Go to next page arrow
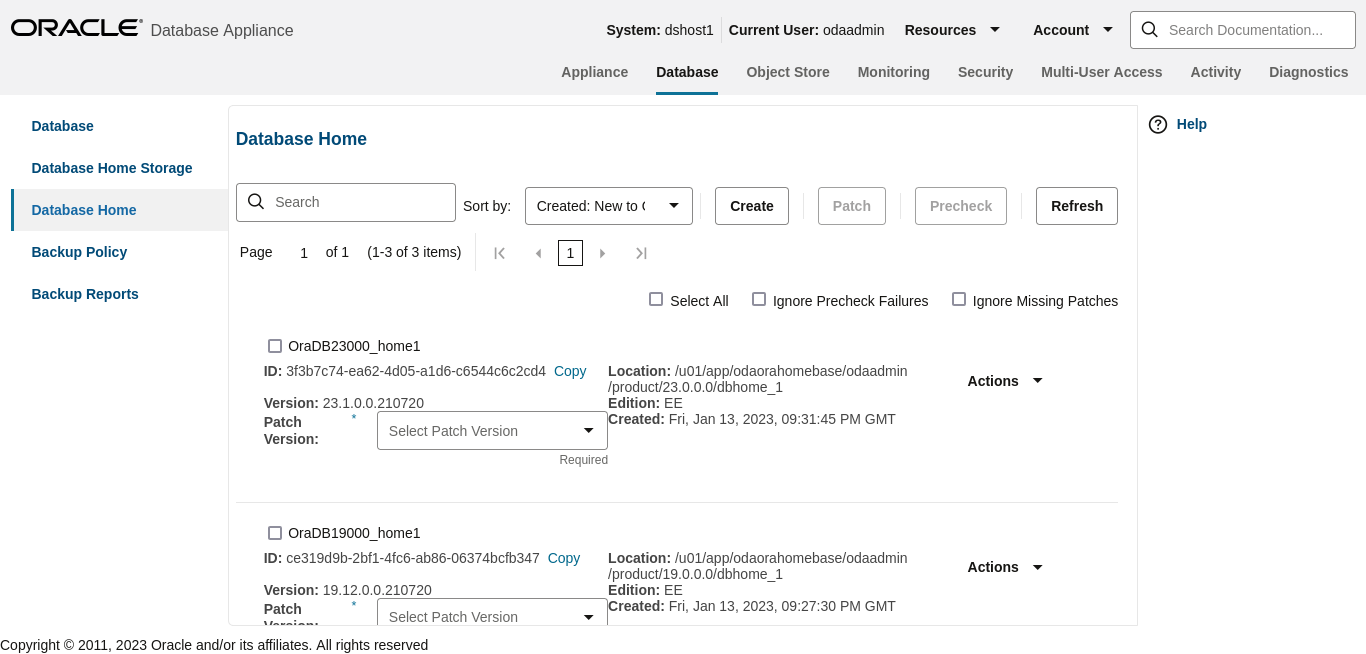Screen dimensions: 1366x654 [602, 253]
